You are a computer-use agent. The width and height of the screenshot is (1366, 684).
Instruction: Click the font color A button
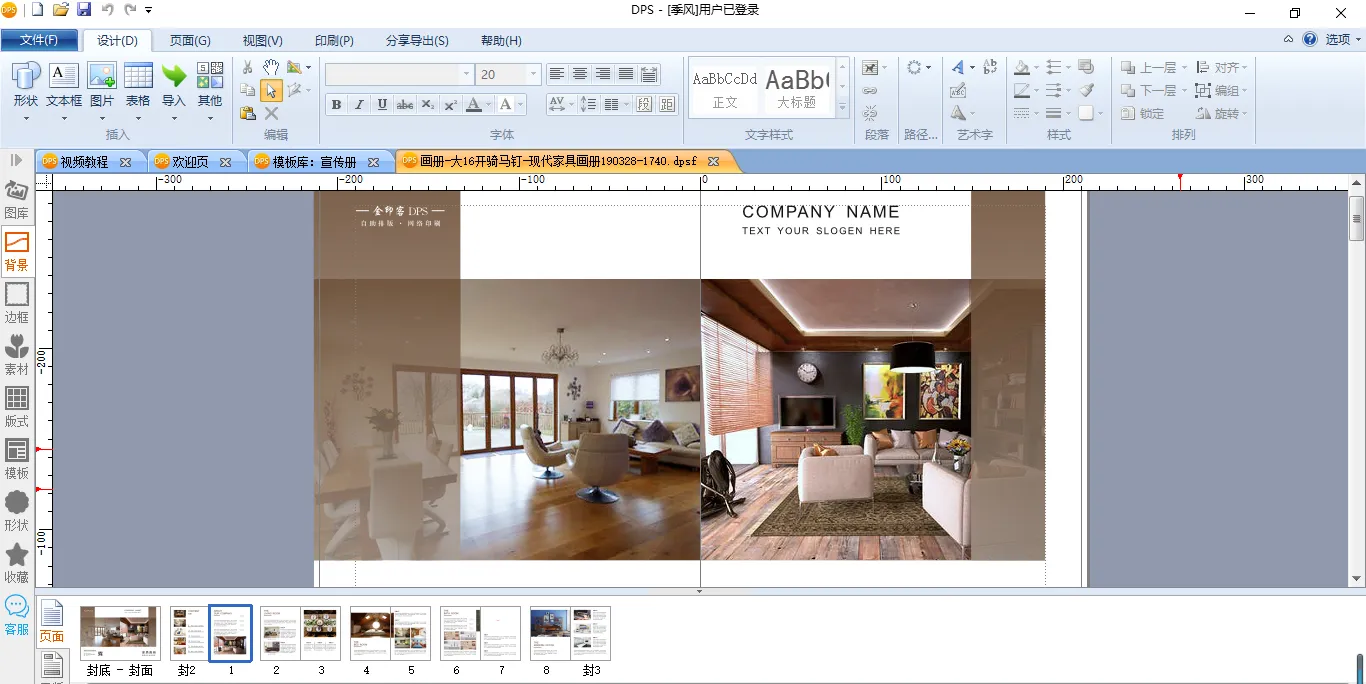tap(474, 105)
